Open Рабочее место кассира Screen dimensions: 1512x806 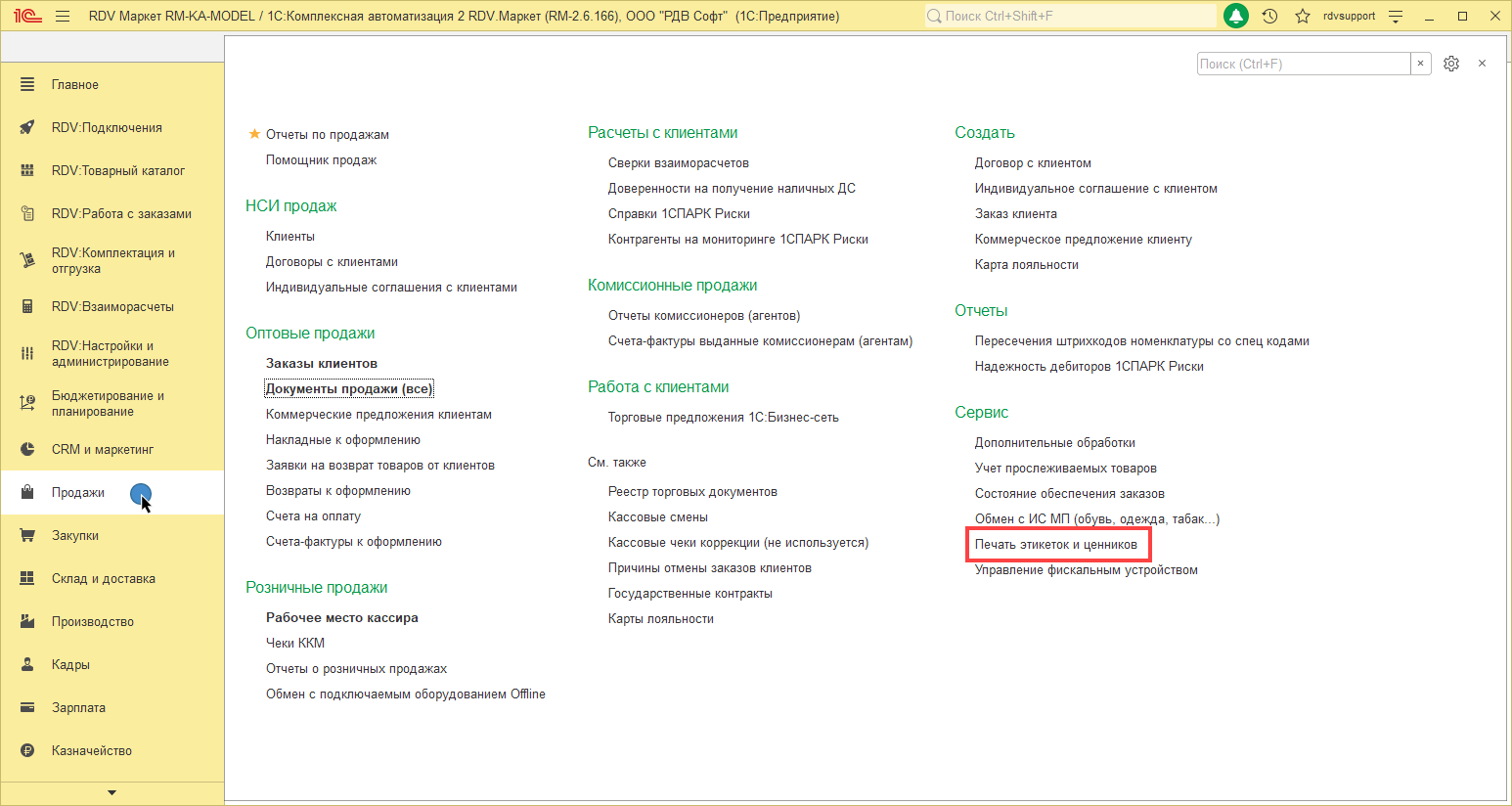342,618
